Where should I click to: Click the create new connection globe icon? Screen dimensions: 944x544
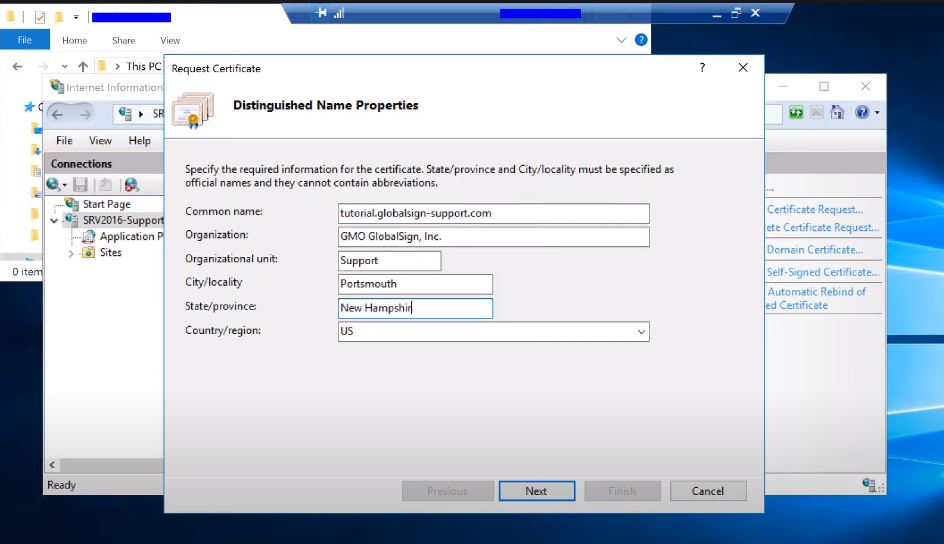pyautogui.click(x=55, y=185)
